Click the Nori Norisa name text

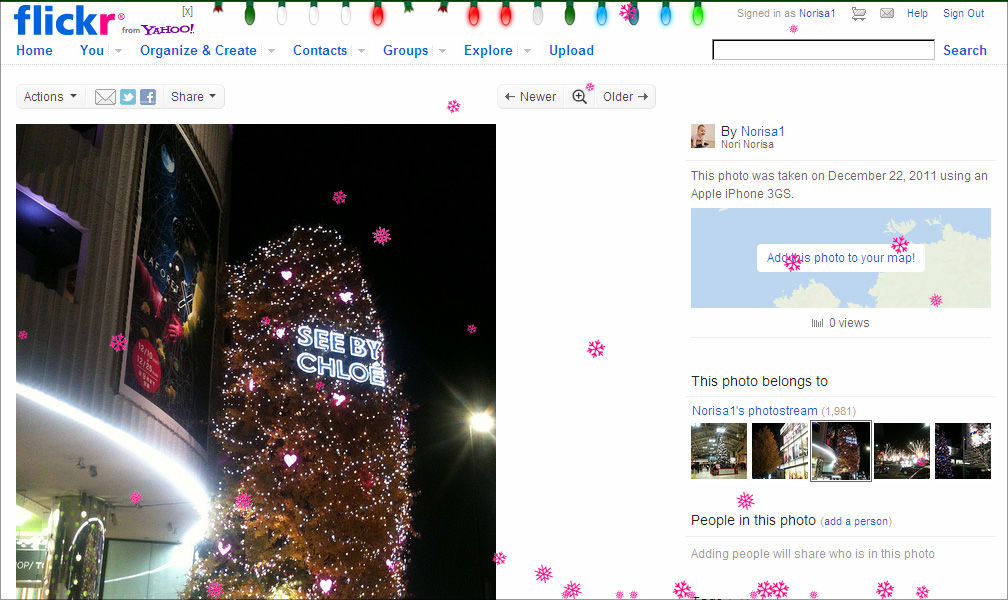point(747,145)
